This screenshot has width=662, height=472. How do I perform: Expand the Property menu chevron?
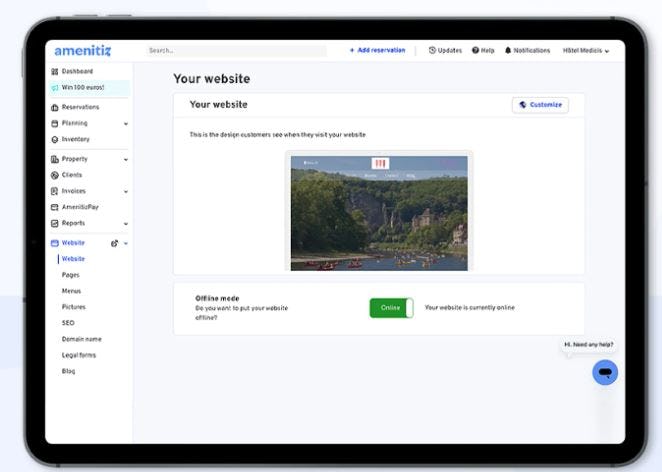coord(126,160)
